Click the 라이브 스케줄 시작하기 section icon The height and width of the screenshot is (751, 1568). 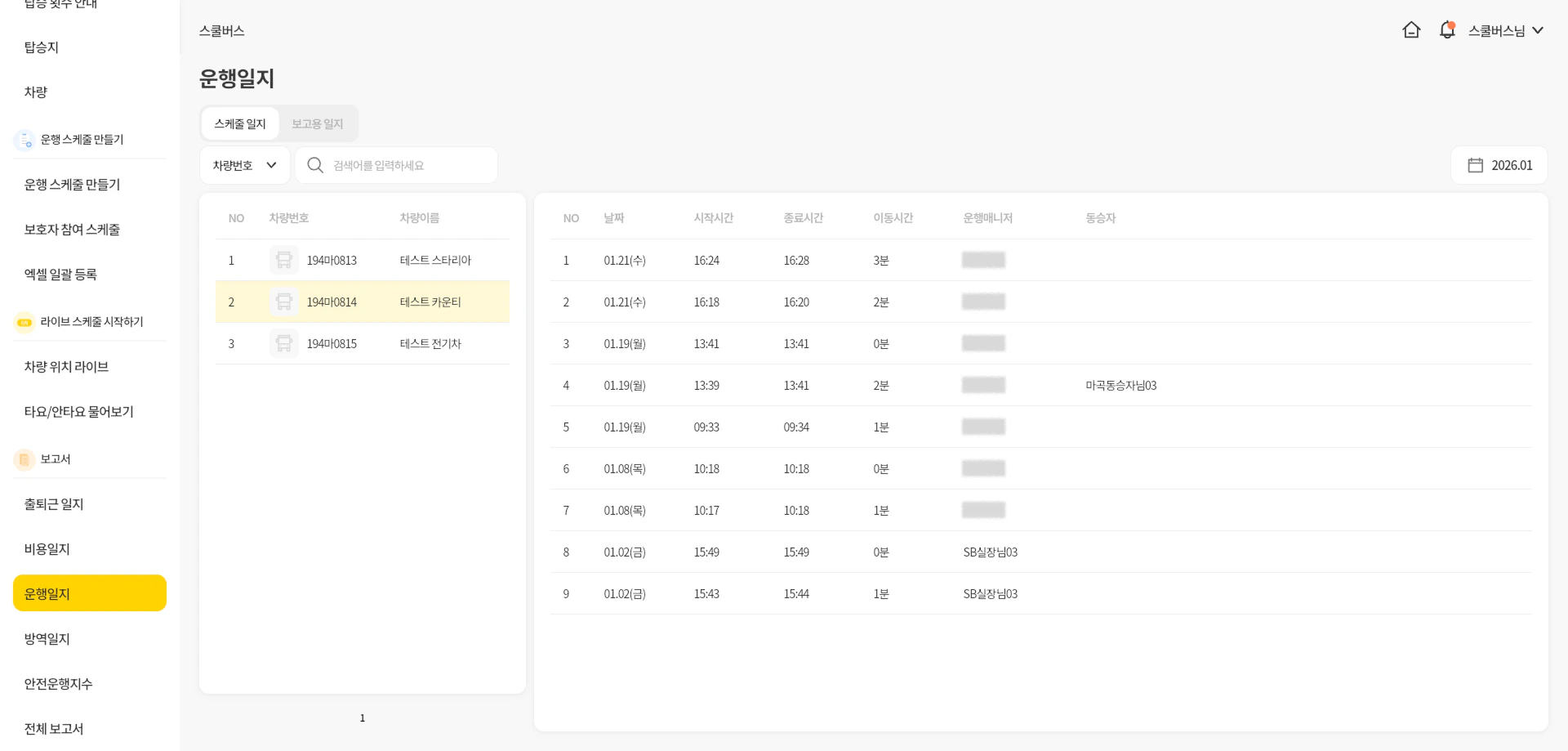pos(24,322)
